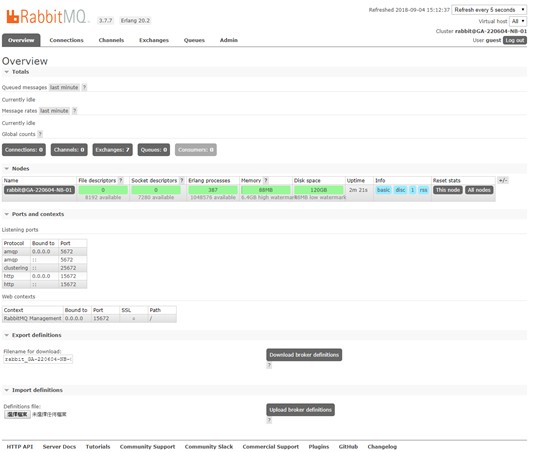Screen dimensions: 534x452
Task: Open node rabbit@GA-220604-NB-01 details
Action: (x=40, y=190)
